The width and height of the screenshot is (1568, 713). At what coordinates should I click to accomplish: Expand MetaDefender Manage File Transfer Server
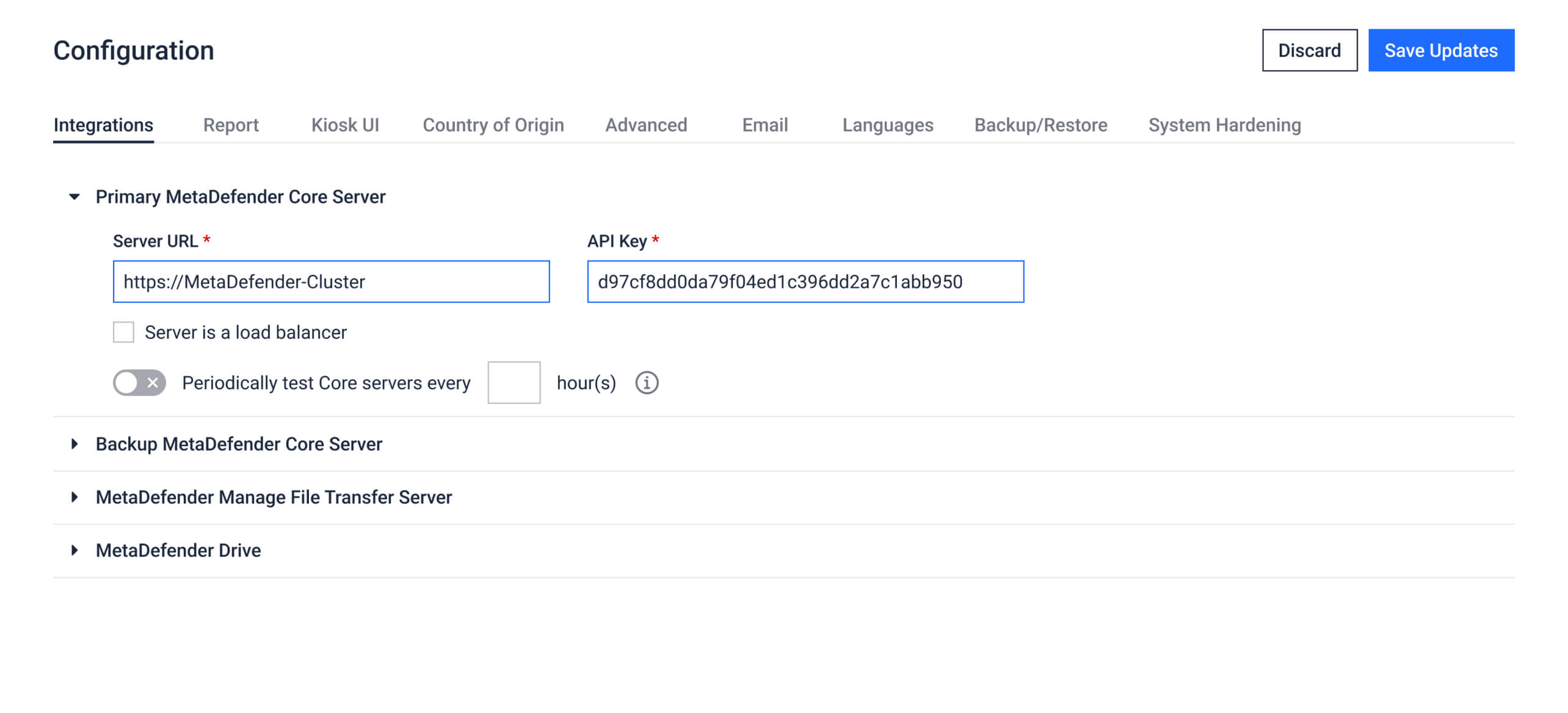point(74,497)
